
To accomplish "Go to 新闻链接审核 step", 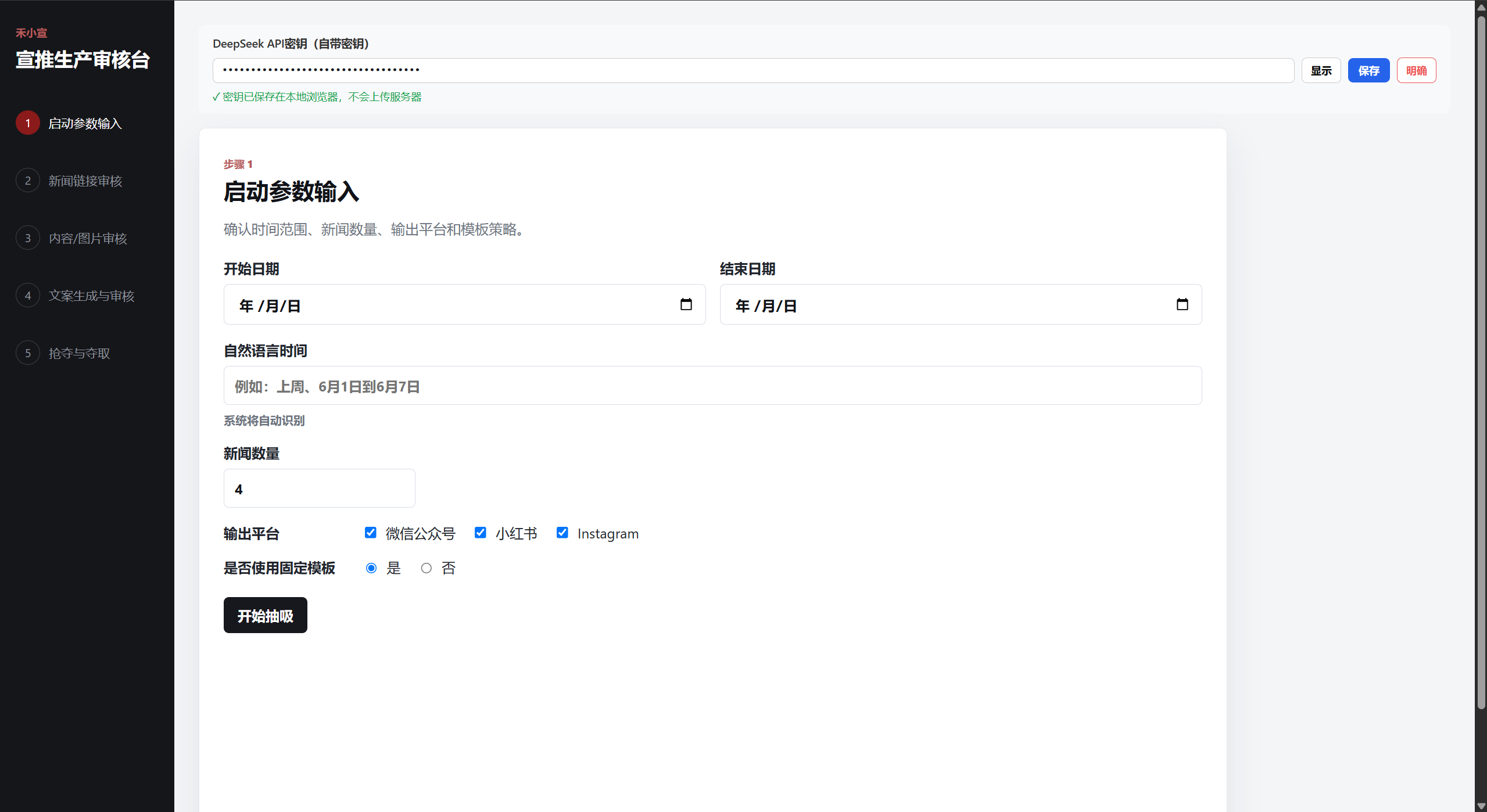I will [85, 181].
